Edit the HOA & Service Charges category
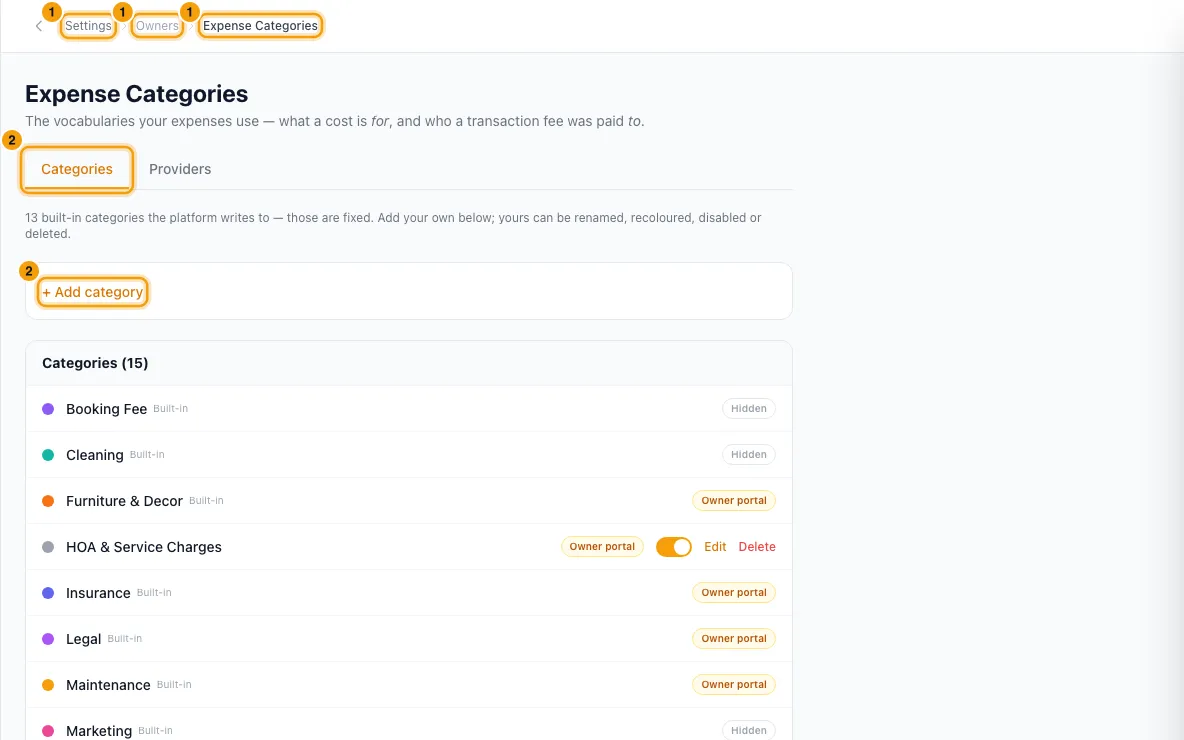 pyautogui.click(x=715, y=547)
